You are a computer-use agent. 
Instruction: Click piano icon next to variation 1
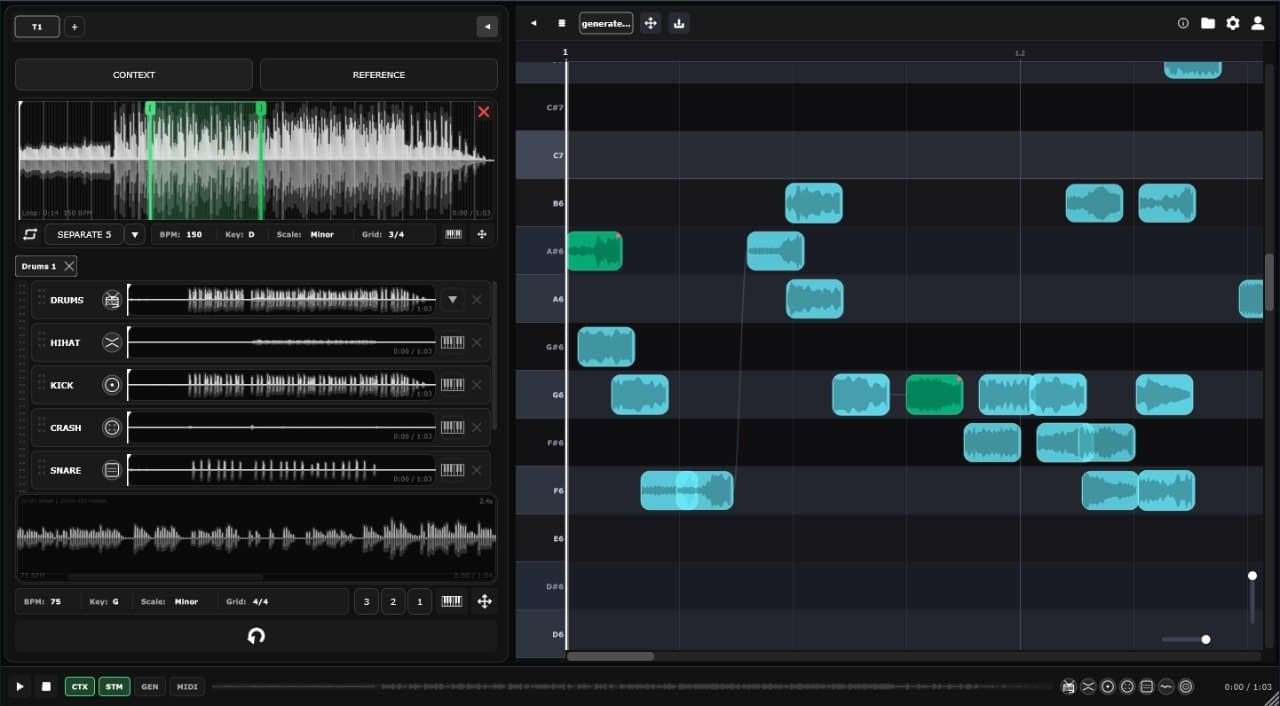[452, 601]
